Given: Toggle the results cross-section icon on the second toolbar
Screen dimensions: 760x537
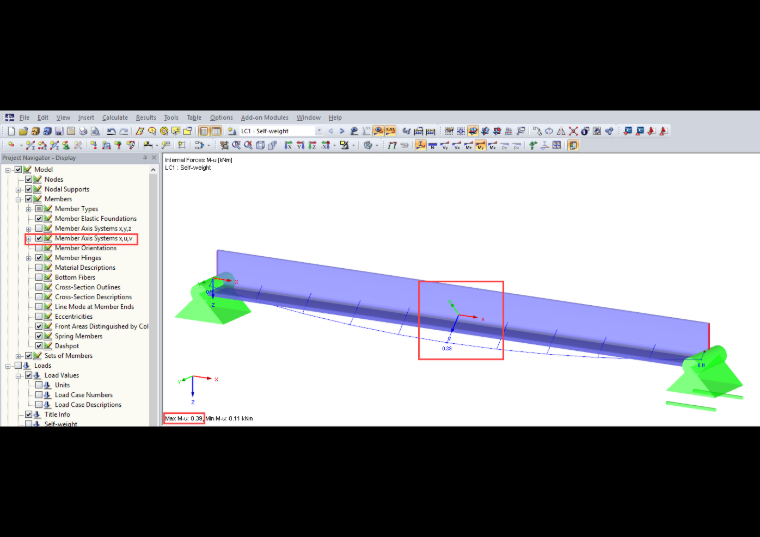Looking at the screenshot, I should pyautogui.click(x=420, y=145).
